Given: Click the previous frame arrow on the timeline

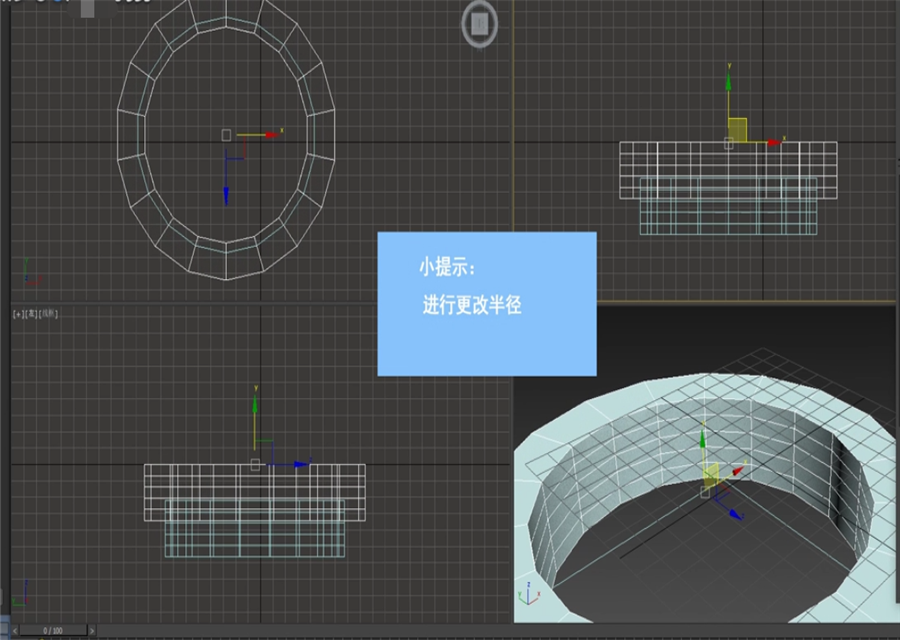Looking at the screenshot, I should tap(15, 631).
